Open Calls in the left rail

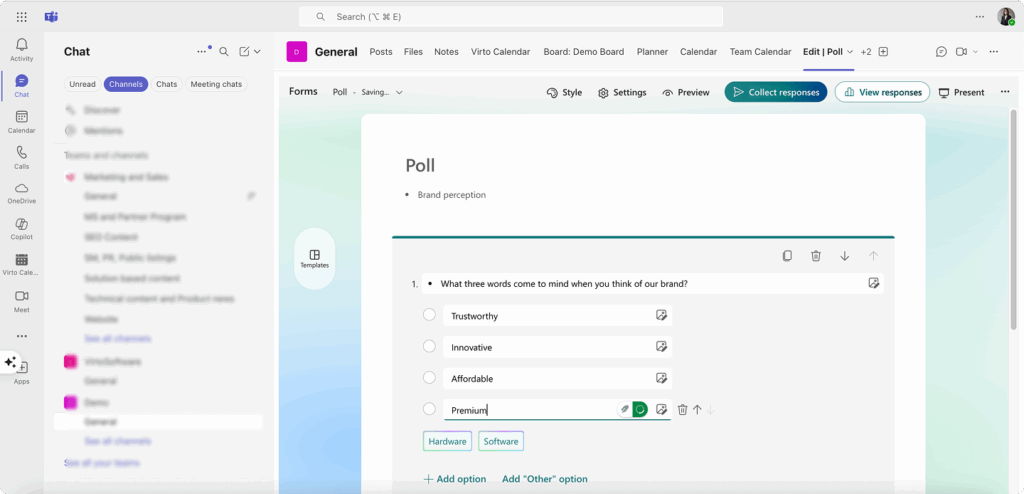tap(22, 157)
